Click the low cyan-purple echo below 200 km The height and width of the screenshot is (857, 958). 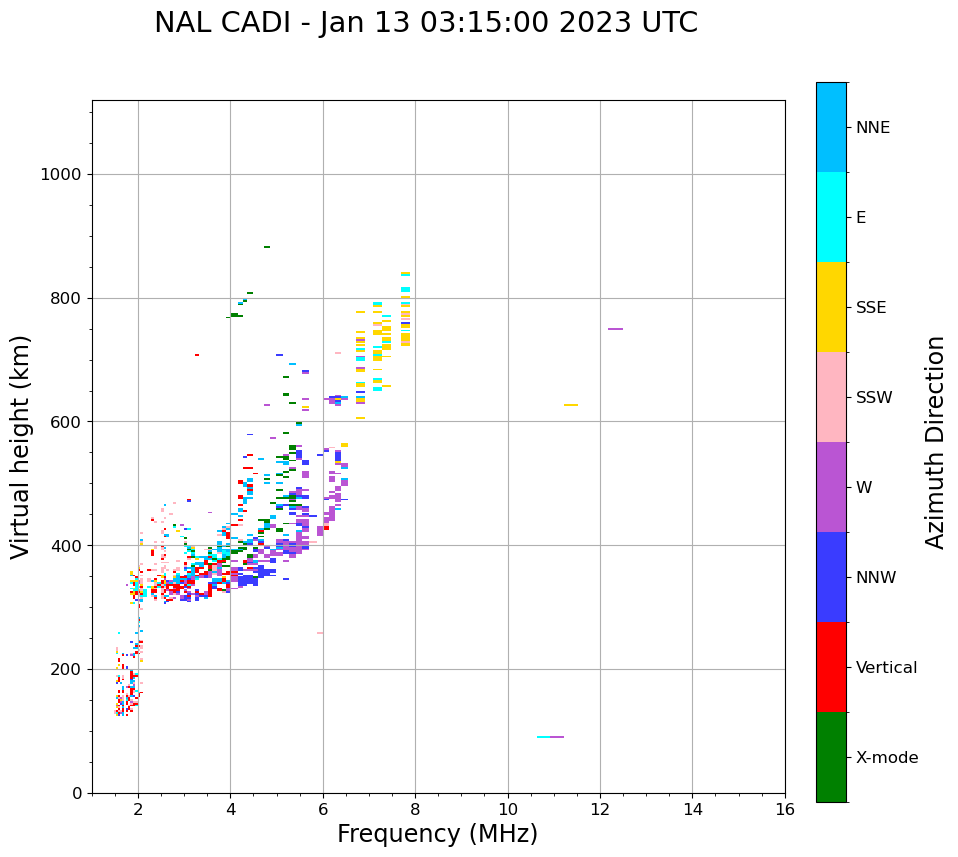(x=550, y=737)
